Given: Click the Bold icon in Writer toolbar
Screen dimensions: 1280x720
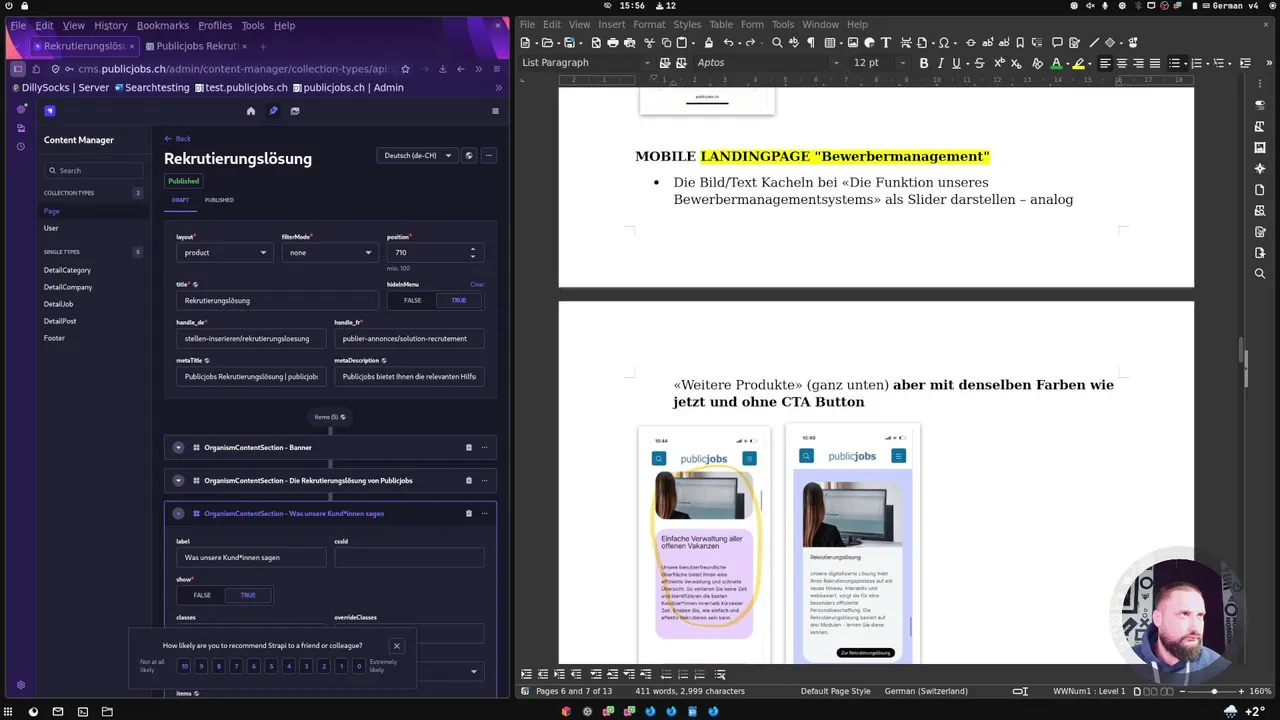Looking at the screenshot, I should pyautogui.click(x=924, y=63).
